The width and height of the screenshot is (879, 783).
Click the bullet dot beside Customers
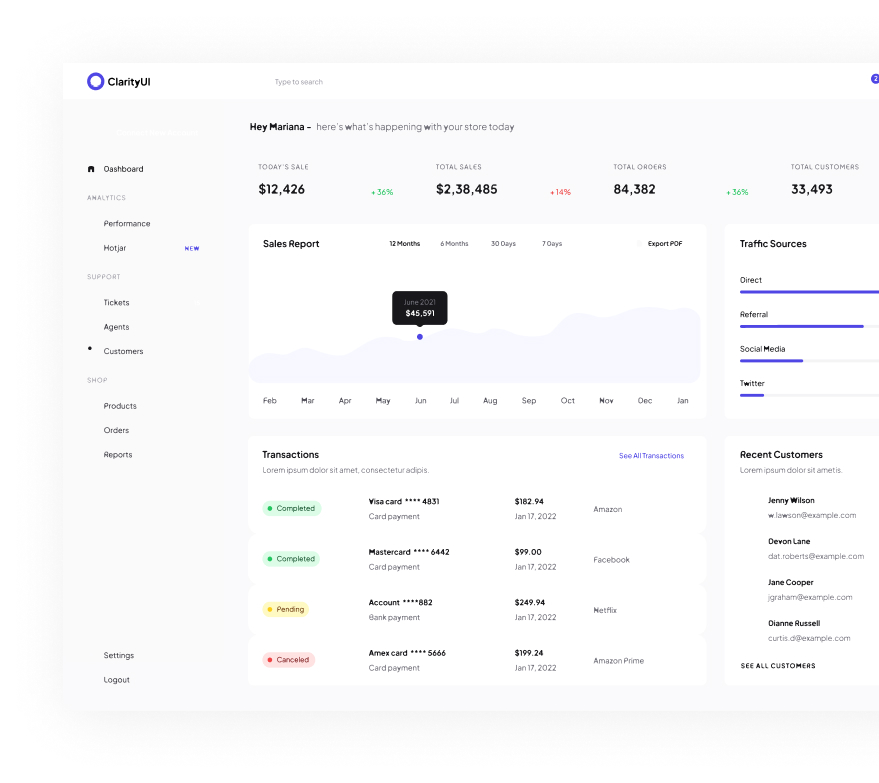coord(90,348)
